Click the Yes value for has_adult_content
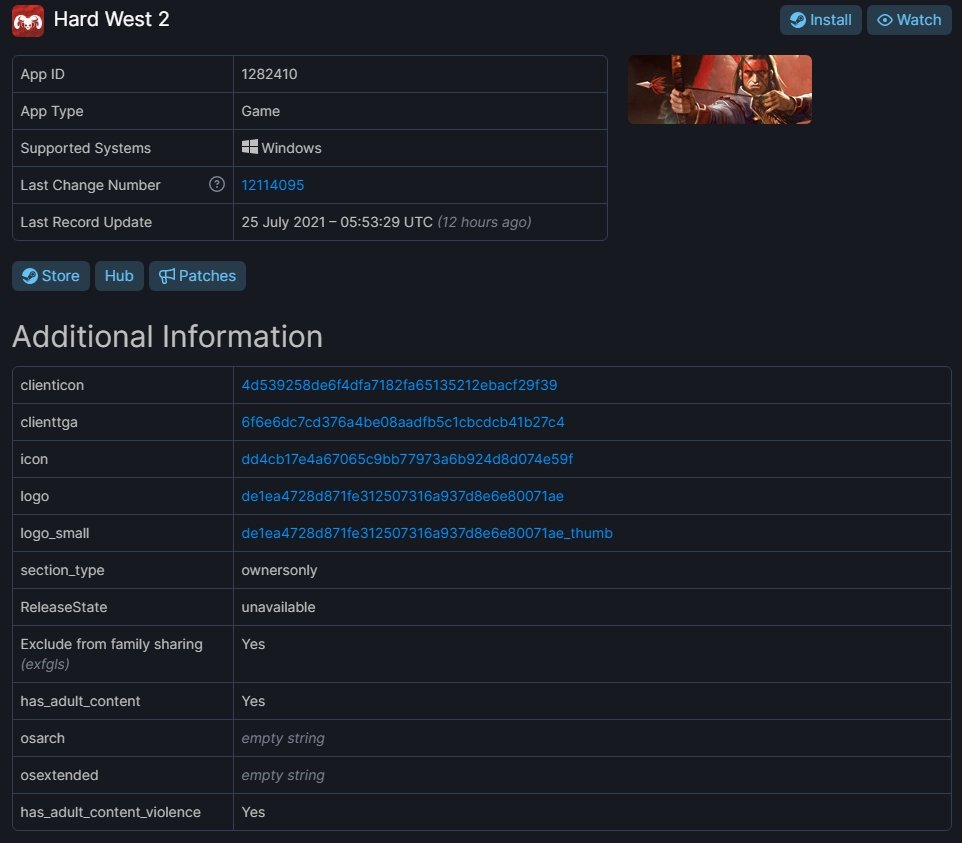The image size is (962, 843). 253,701
